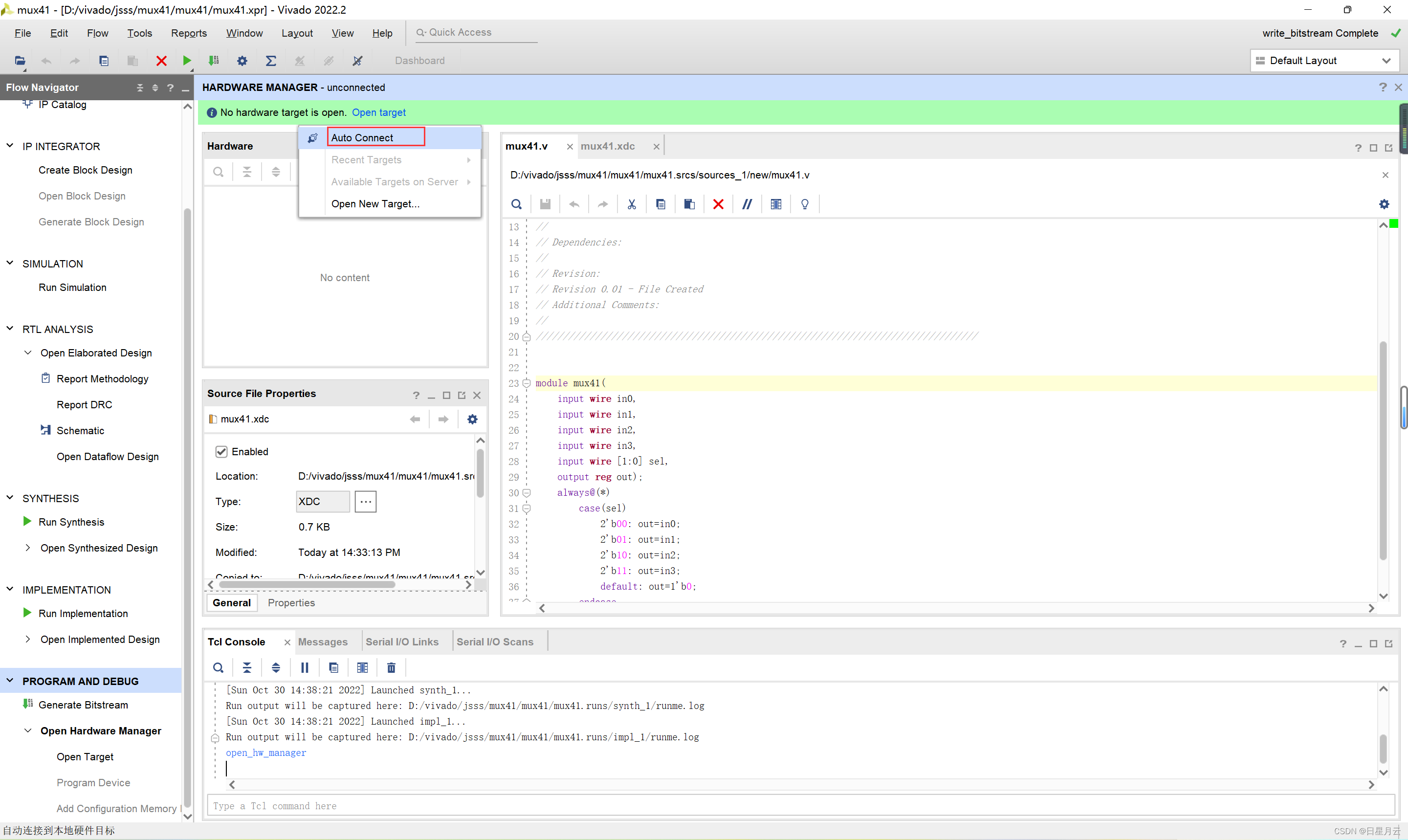The width and height of the screenshot is (1408, 840).
Task: Click the Type browse ellipsis button
Action: (366, 502)
